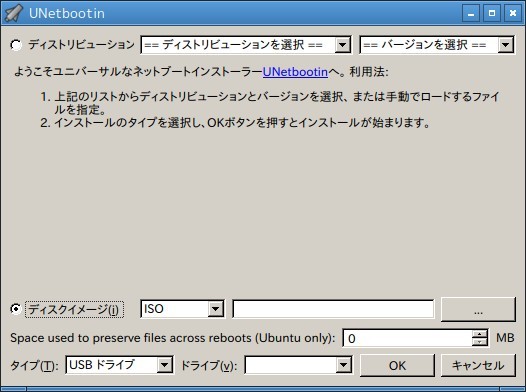The height and width of the screenshot is (392, 526).
Task: Click the persistent space MB value field
Action: [407, 338]
